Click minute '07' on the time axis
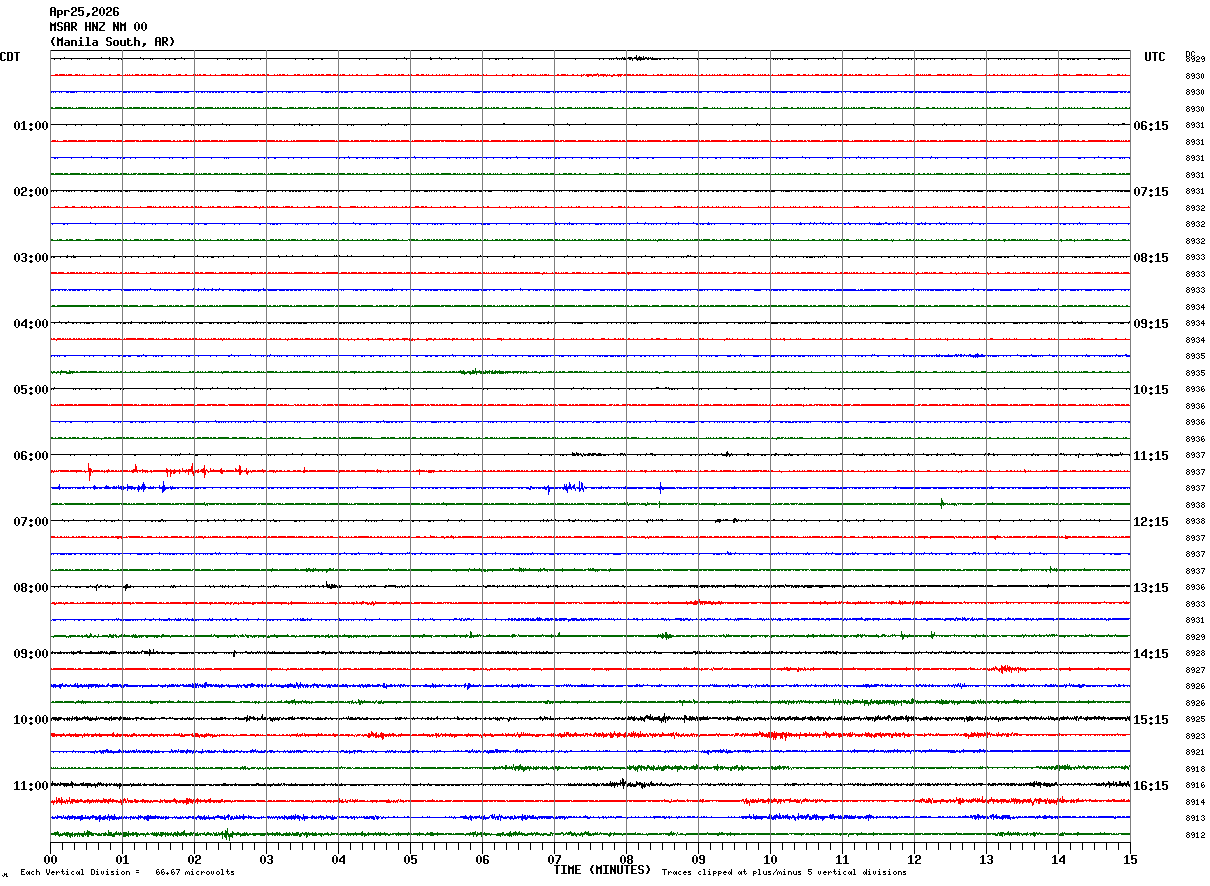The image size is (1210, 886). coord(554,859)
